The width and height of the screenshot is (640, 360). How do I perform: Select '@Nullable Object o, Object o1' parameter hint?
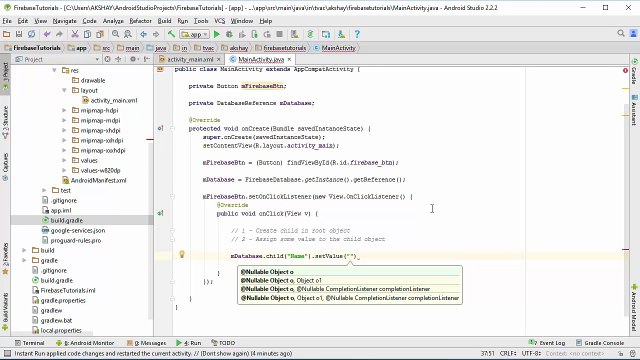(350, 281)
